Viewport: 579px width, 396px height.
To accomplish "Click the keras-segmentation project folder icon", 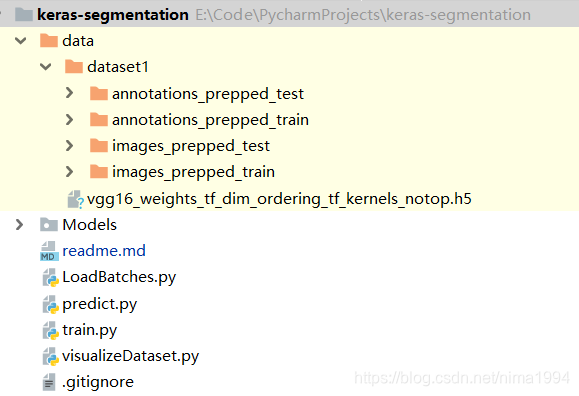I will (24, 15).
